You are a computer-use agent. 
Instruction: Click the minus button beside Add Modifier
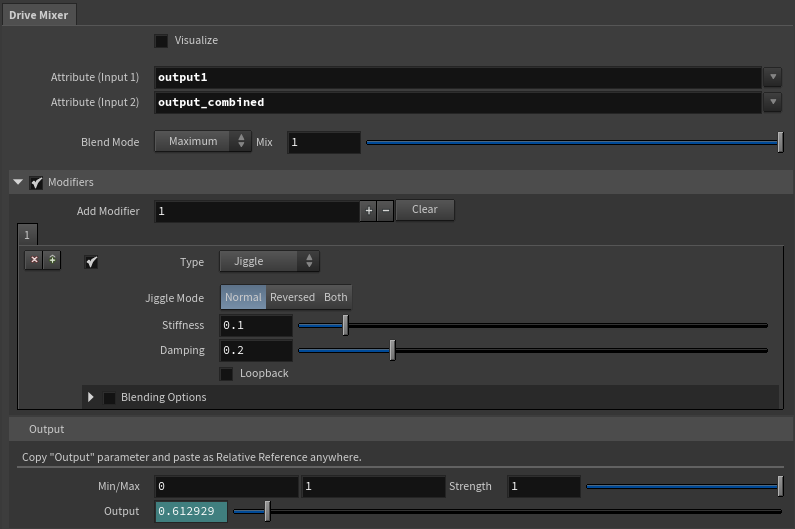tap(385, 210)
